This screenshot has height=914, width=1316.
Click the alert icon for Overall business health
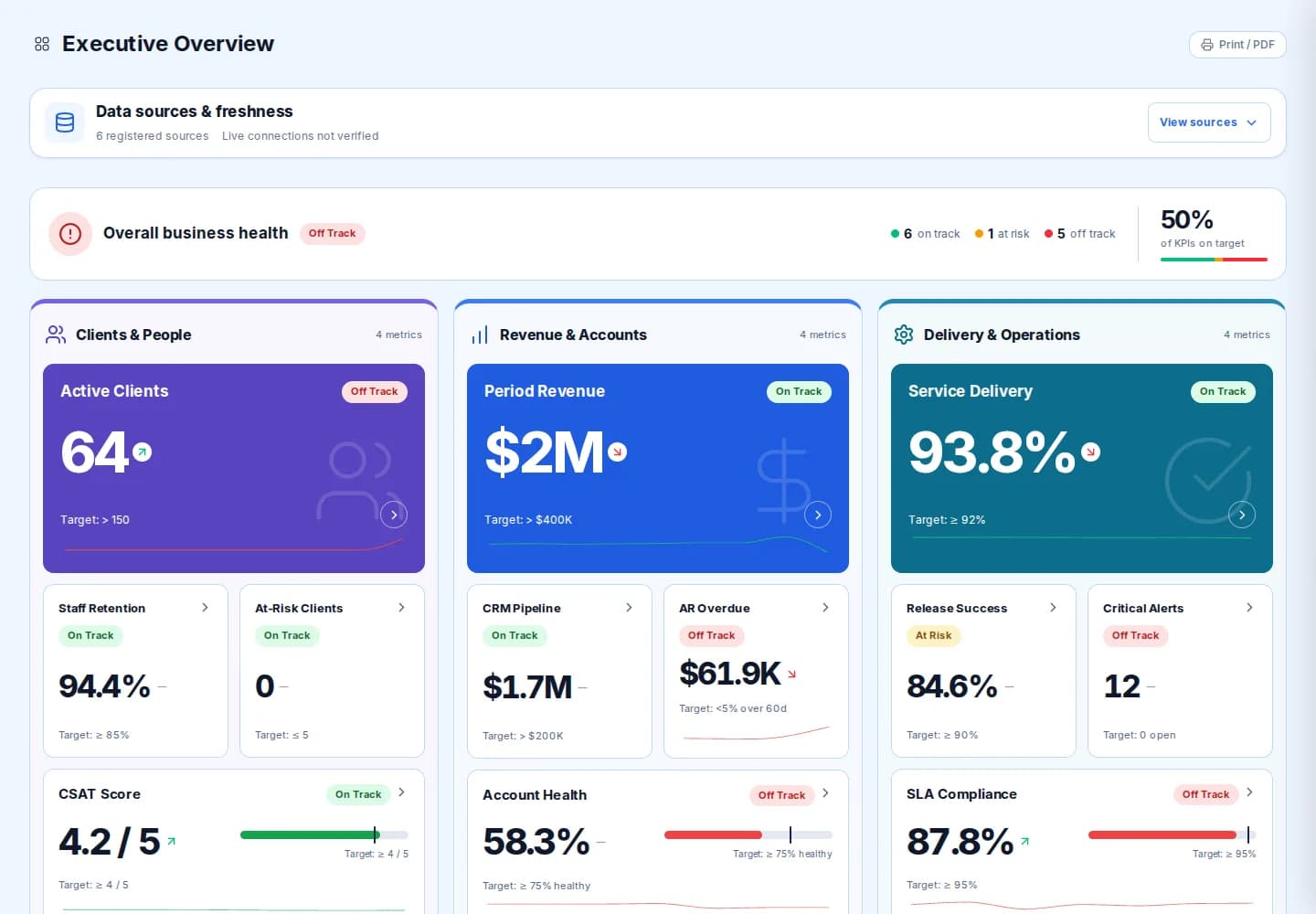point(70,234)
